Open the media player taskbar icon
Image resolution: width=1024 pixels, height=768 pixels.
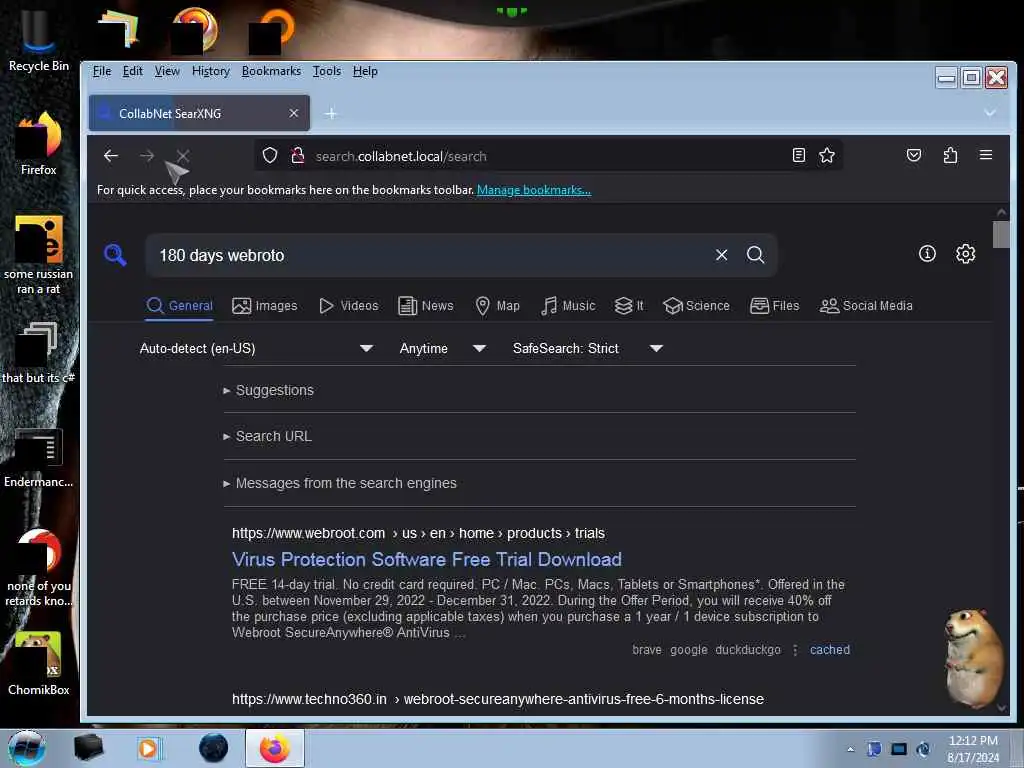pyautogui.click(x=150, y=748)
